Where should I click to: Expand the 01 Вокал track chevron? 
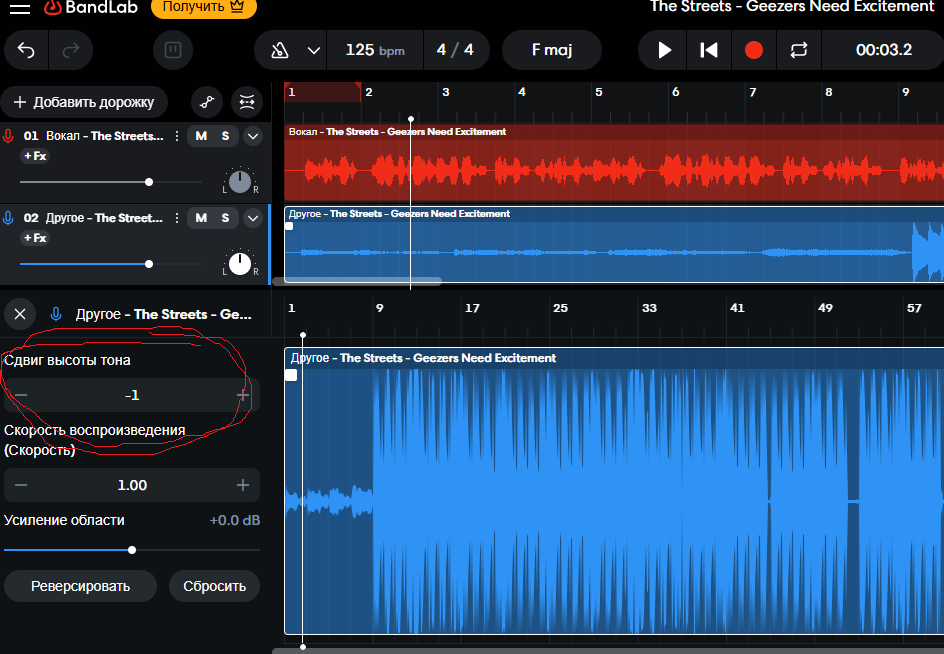(x=253, y=136)
